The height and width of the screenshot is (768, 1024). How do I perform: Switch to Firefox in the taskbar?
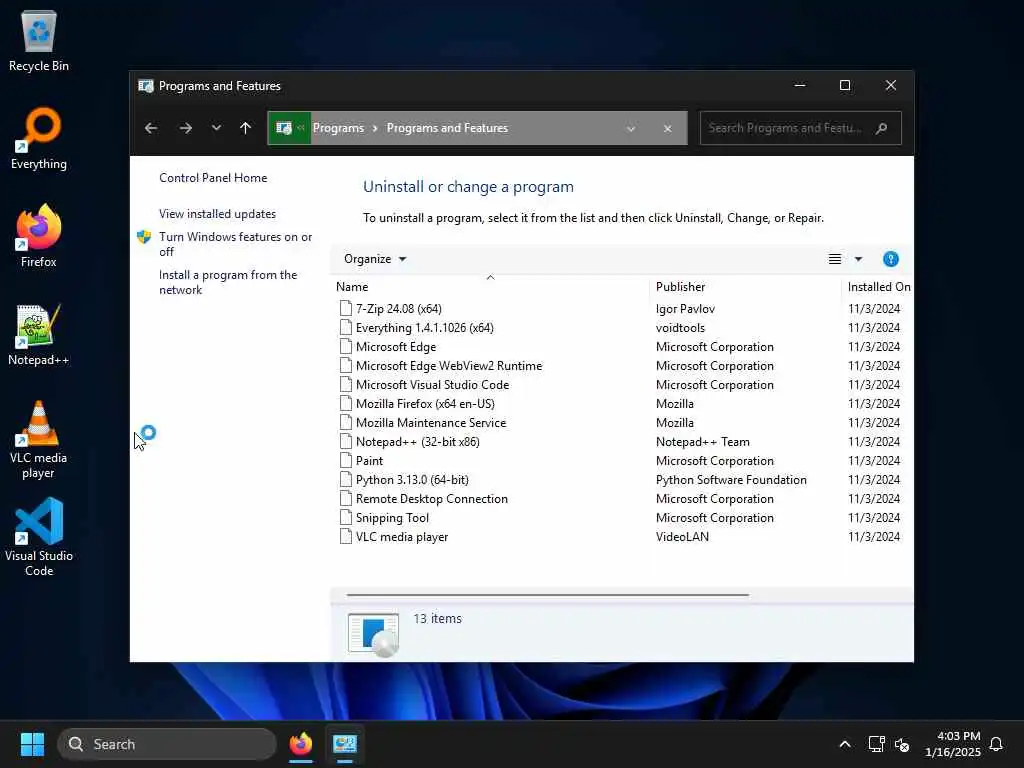click(300, 744)
